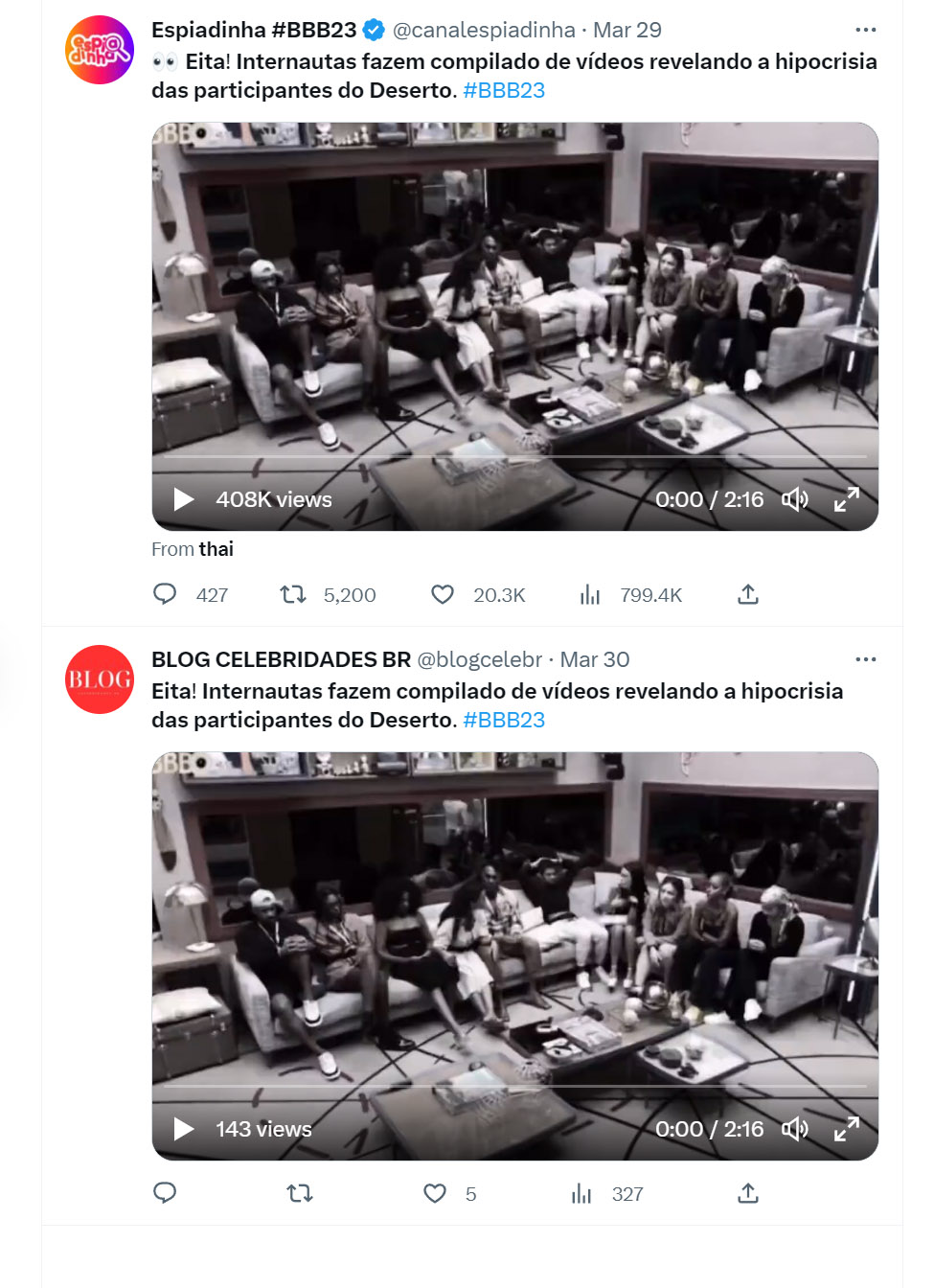Retweet the BLOG CELEBRIDADES BR tweet

pyautogui.click(x=300, y=1193)
